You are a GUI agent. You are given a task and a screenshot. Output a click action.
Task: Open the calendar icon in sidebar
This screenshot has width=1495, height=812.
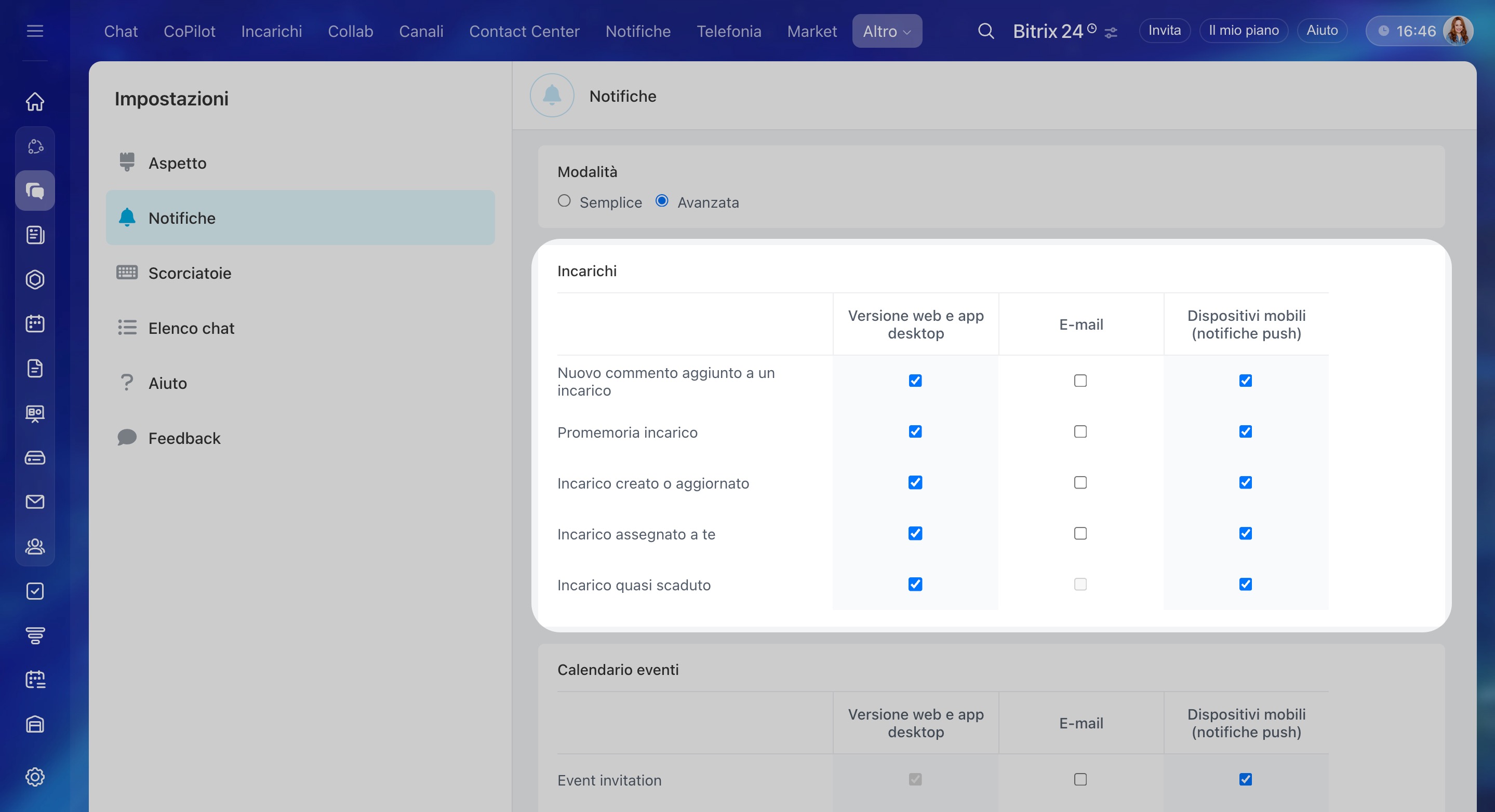(35, 323)
